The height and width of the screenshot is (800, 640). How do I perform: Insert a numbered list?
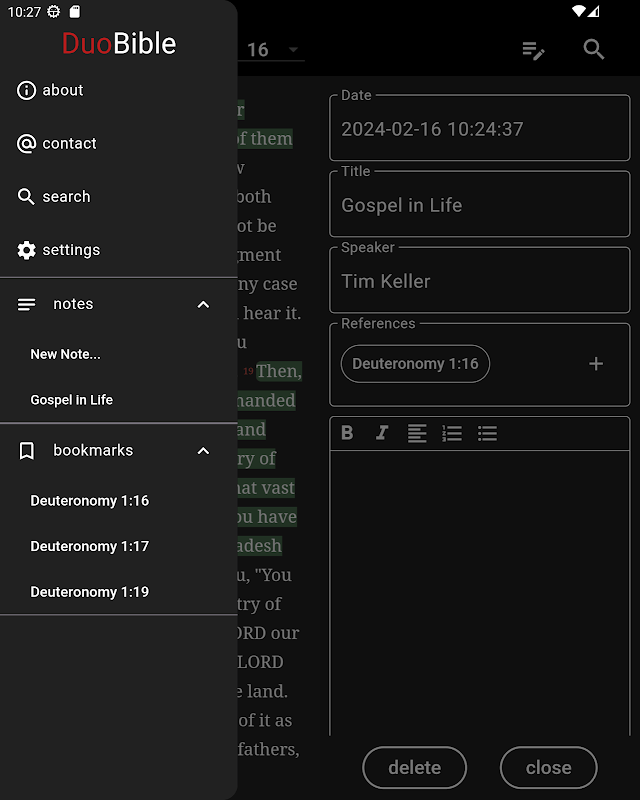[x=452, y=433]
